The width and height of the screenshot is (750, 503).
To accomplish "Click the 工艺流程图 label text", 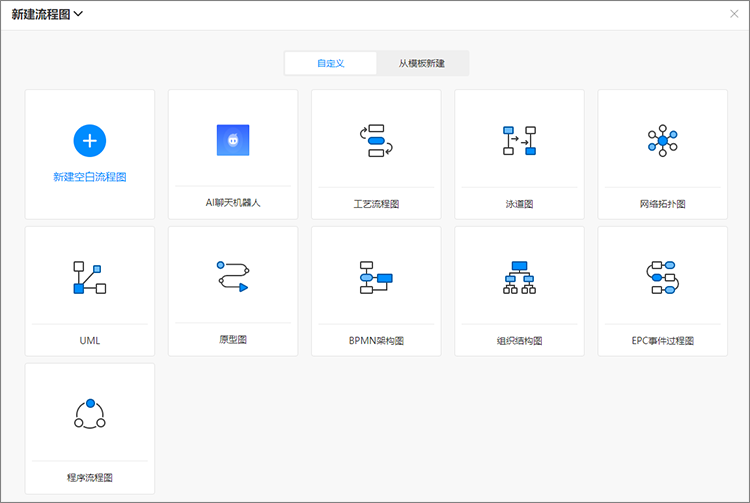I will (376, 204).
